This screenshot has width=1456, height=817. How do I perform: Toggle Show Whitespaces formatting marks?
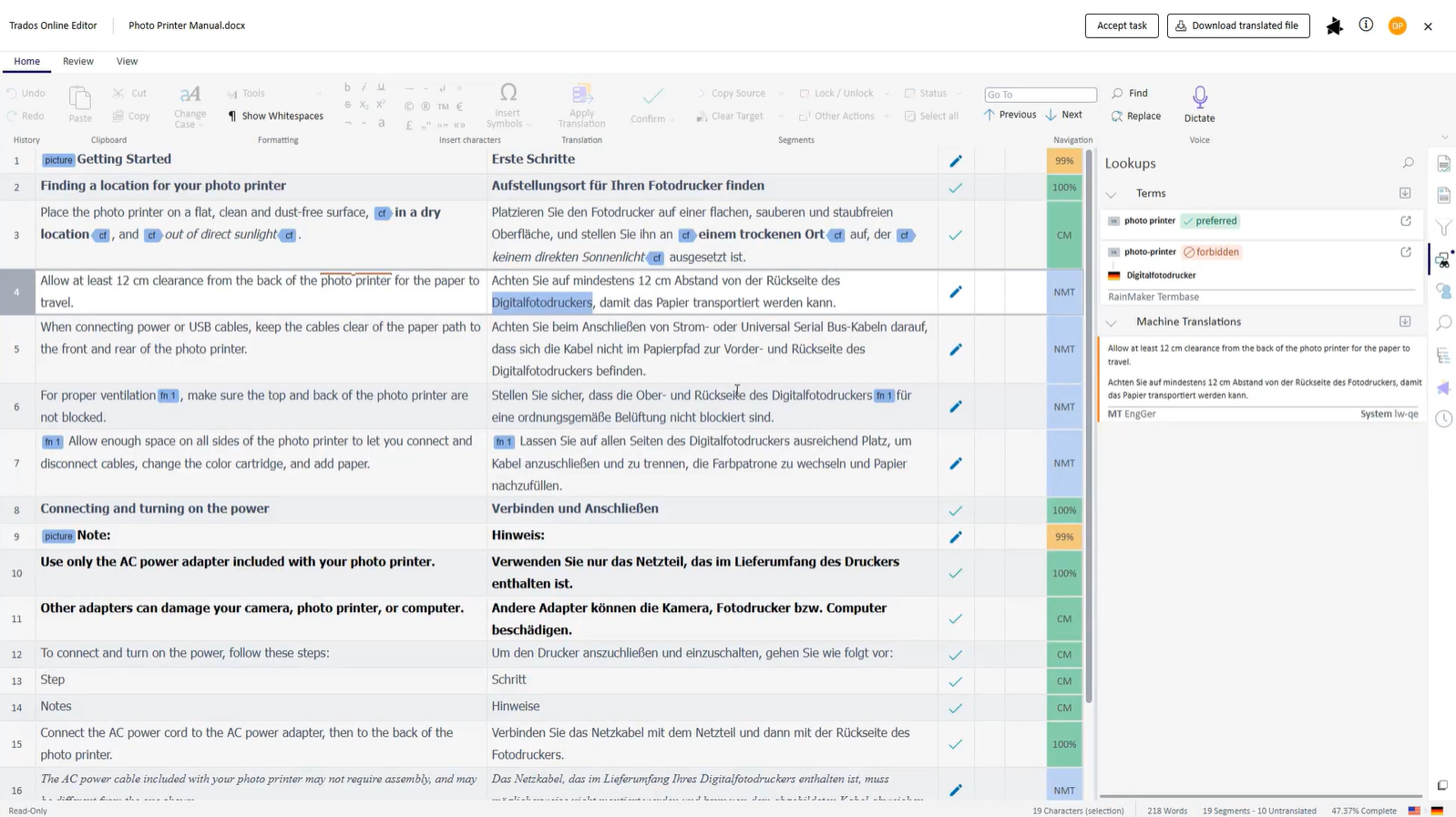[x=275, y=116]
